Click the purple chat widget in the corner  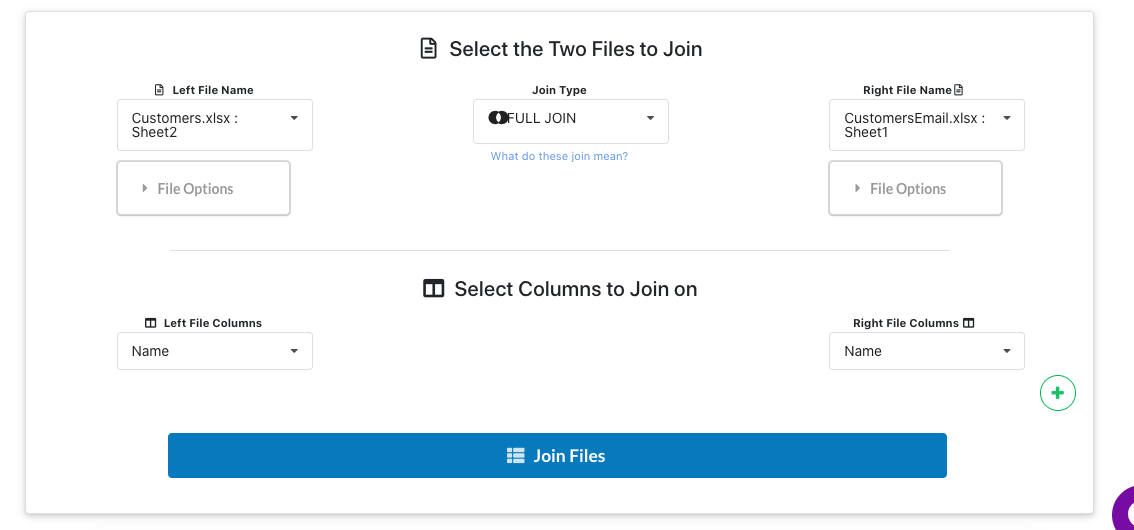[x=1124, y=511]
